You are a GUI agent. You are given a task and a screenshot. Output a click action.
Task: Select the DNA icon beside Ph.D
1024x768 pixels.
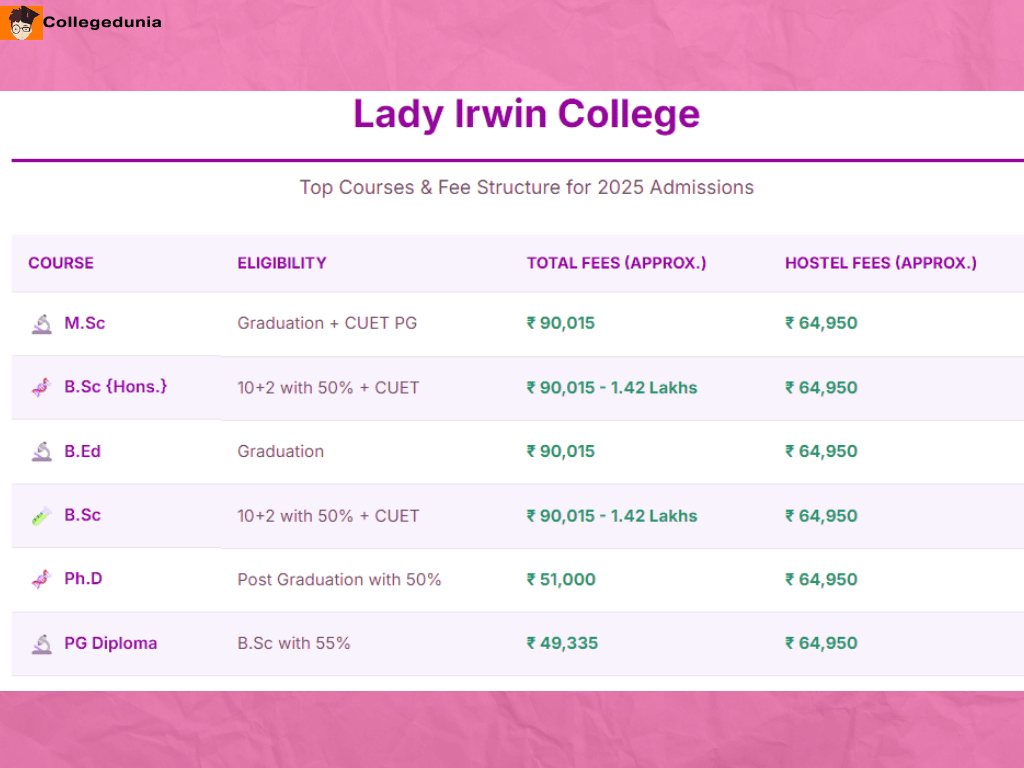(x=42, y=579)
